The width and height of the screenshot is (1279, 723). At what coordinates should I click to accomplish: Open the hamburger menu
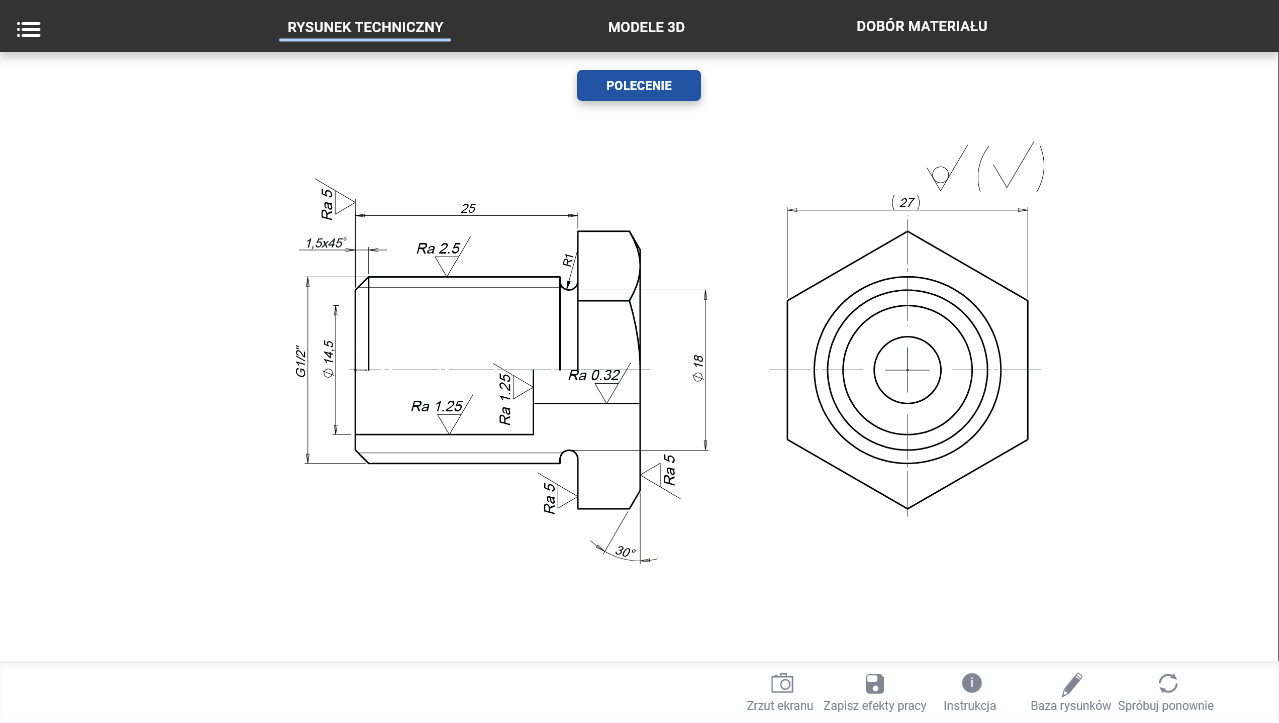[28, 29]
